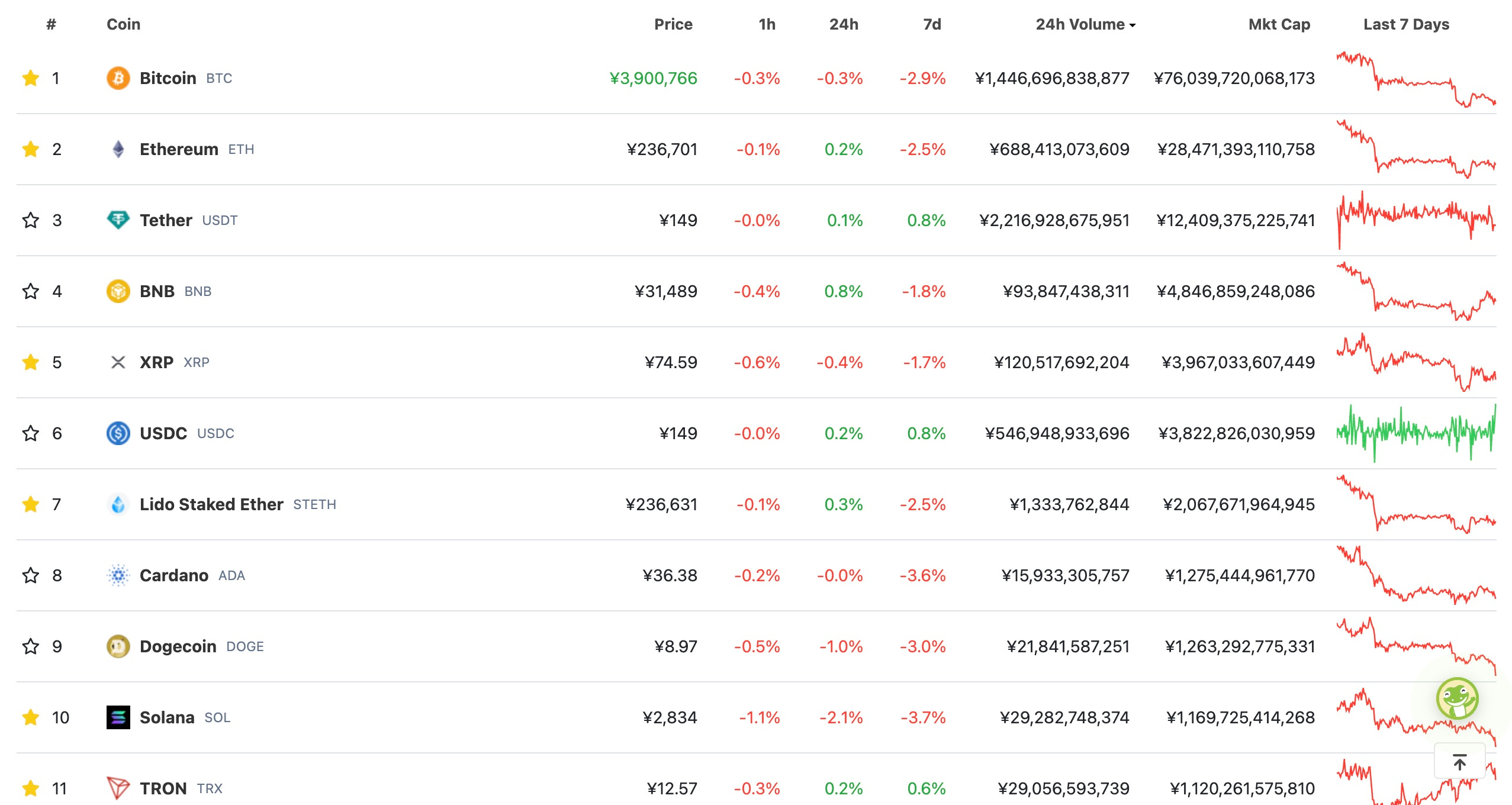The height and width of the screenshot is (805, 1512).
Task: Click the Tether coin logo
Action: 118,220
